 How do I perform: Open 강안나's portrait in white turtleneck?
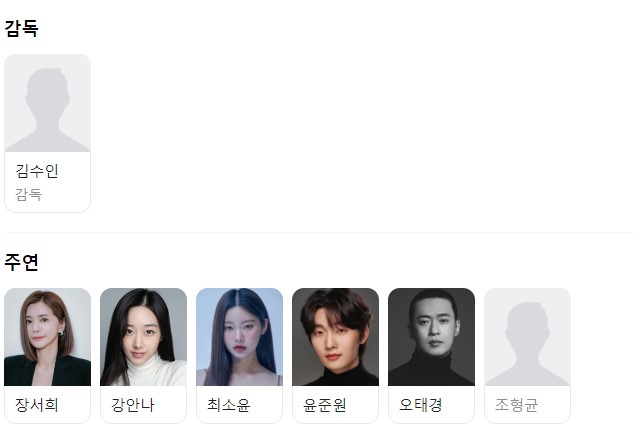coord(144,337)
